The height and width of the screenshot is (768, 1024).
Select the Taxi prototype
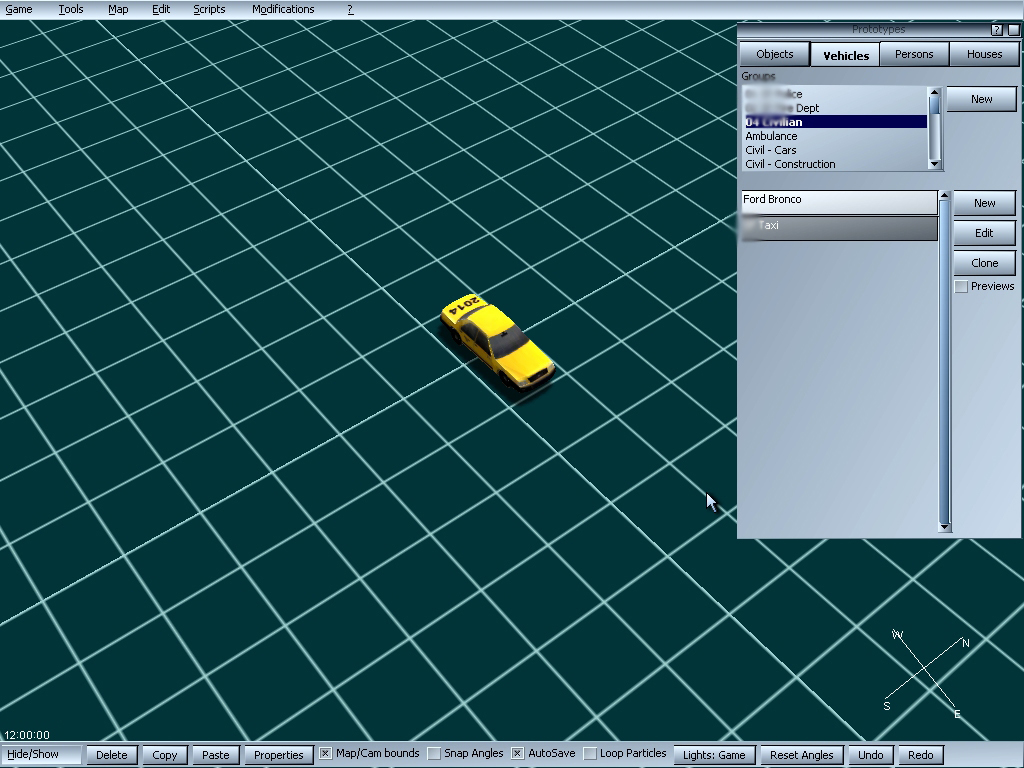839,228
